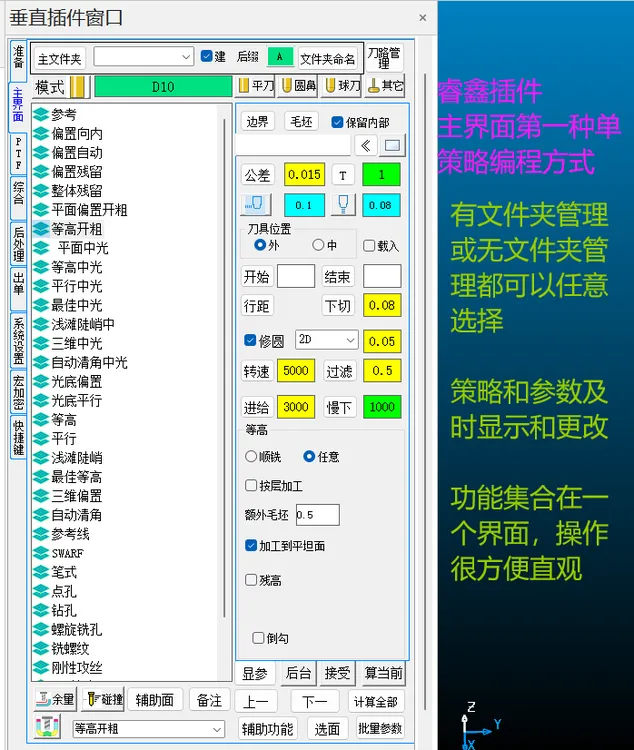The width and height of the screenshot is (634, 750).
Task: Select the 中 tool position radio
Action: click(x=318, y=245)
